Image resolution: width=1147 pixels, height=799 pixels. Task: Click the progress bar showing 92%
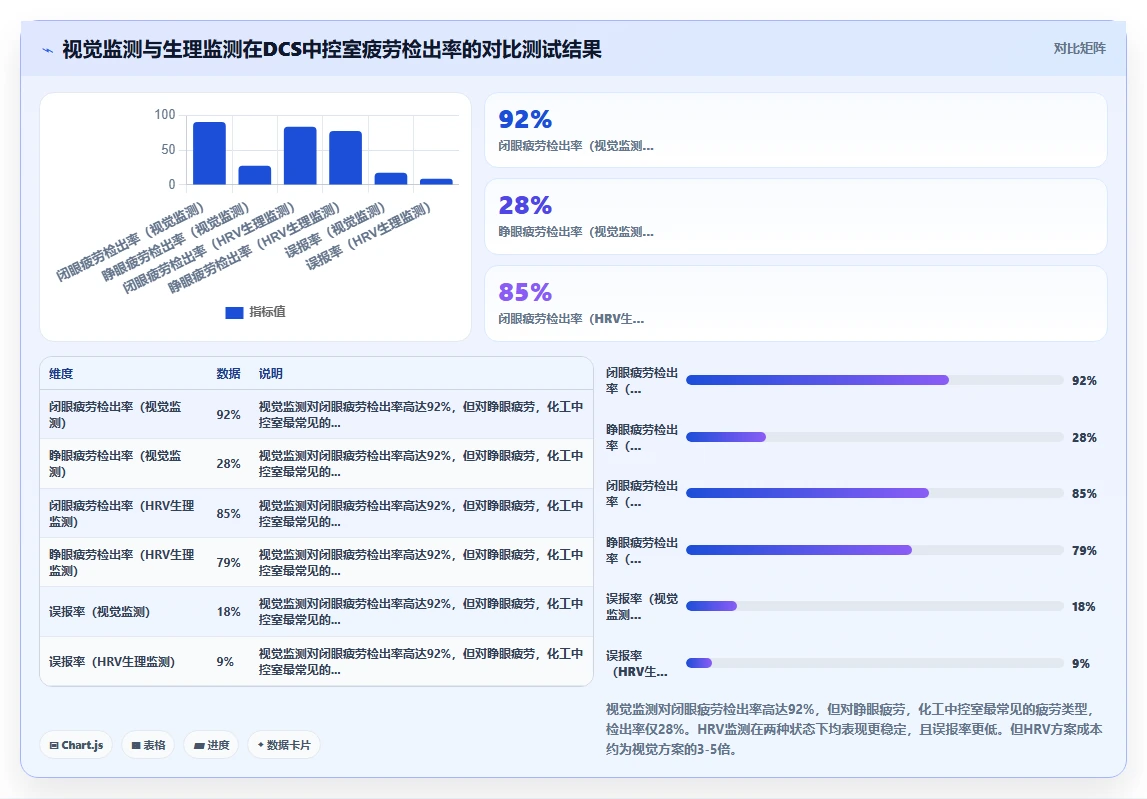coord(874,380)
